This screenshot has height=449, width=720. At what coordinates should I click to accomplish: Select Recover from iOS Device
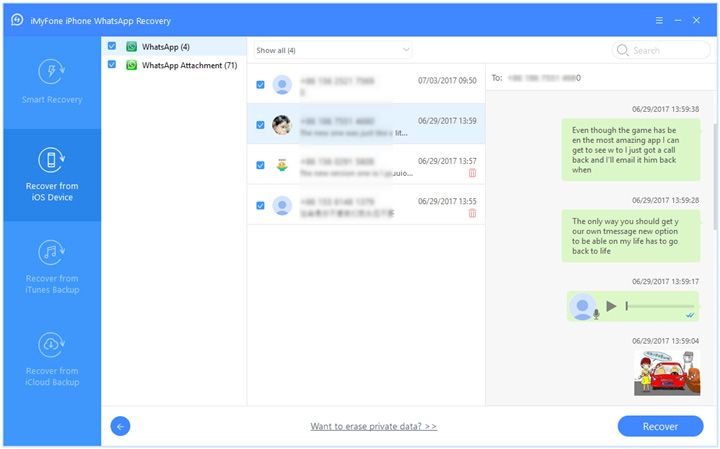tap(51, 160)
